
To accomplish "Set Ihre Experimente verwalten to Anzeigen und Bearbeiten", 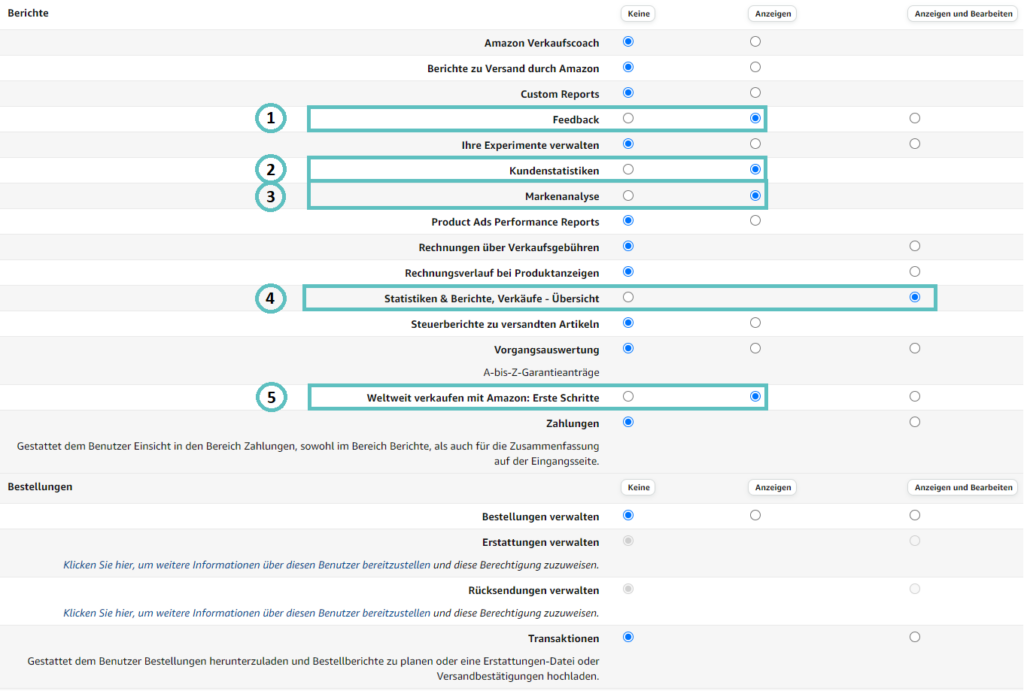I will 914,144.
